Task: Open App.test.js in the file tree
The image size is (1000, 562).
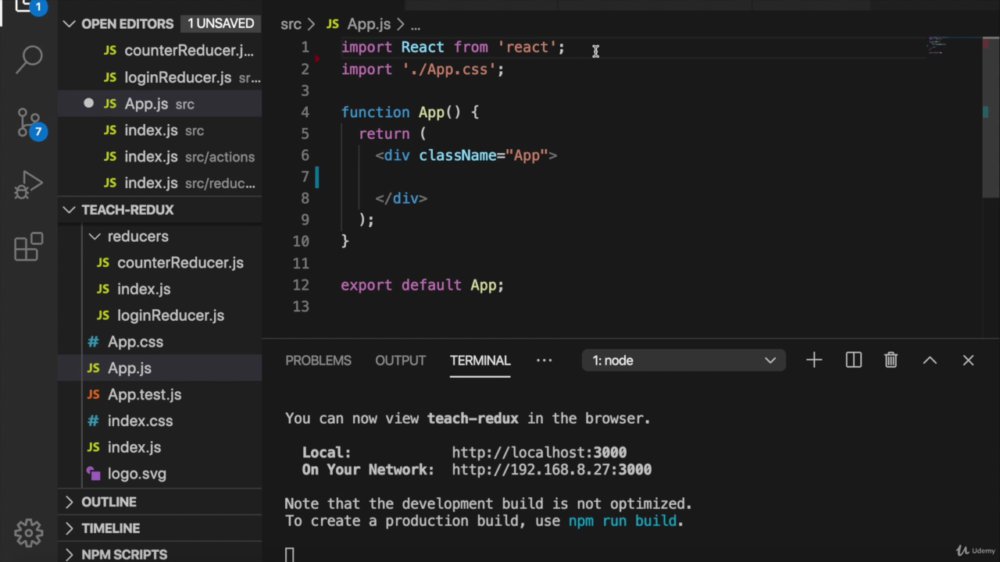Action: point(160,394)
